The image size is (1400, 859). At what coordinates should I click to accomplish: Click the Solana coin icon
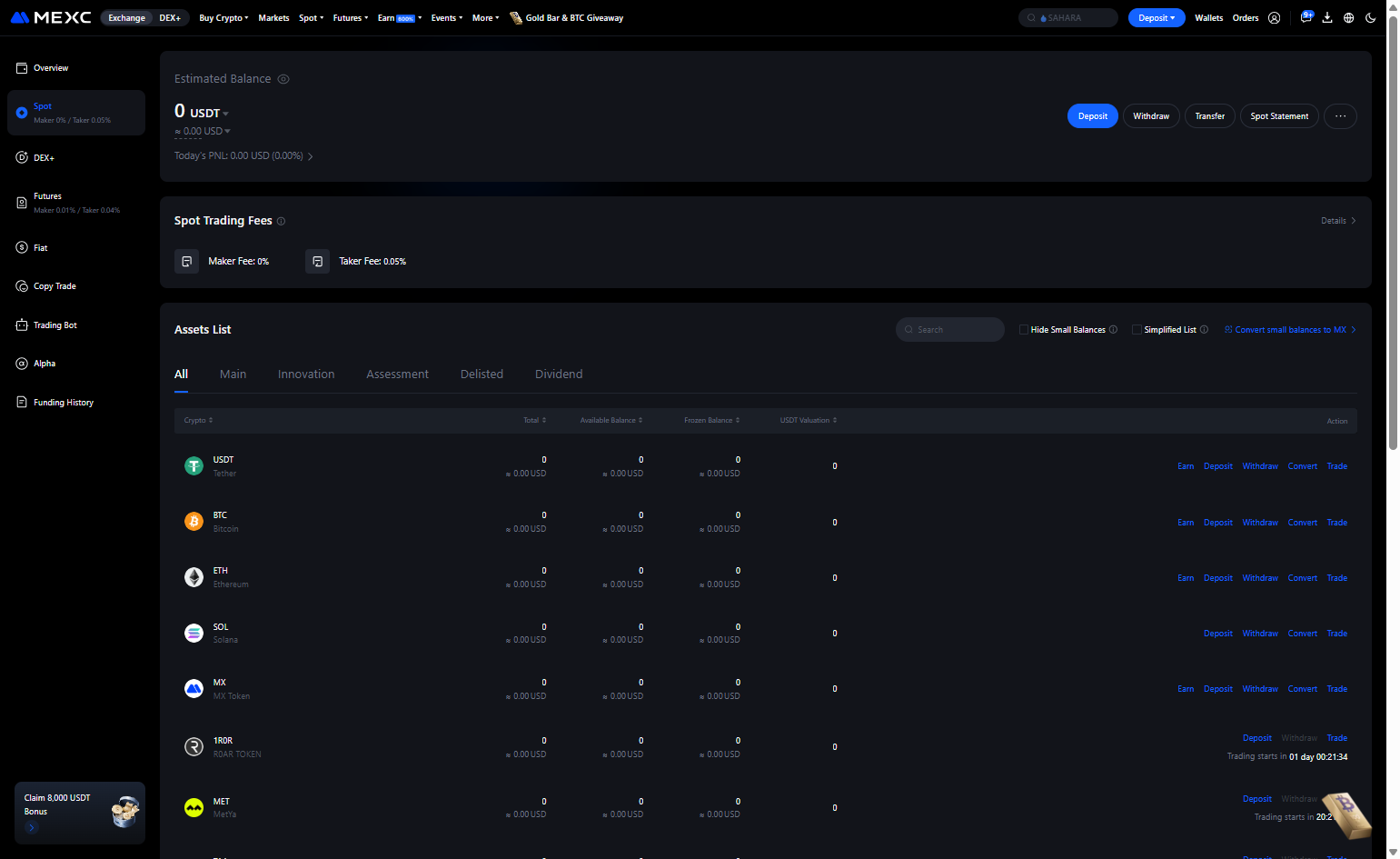(x=194, y=634)
